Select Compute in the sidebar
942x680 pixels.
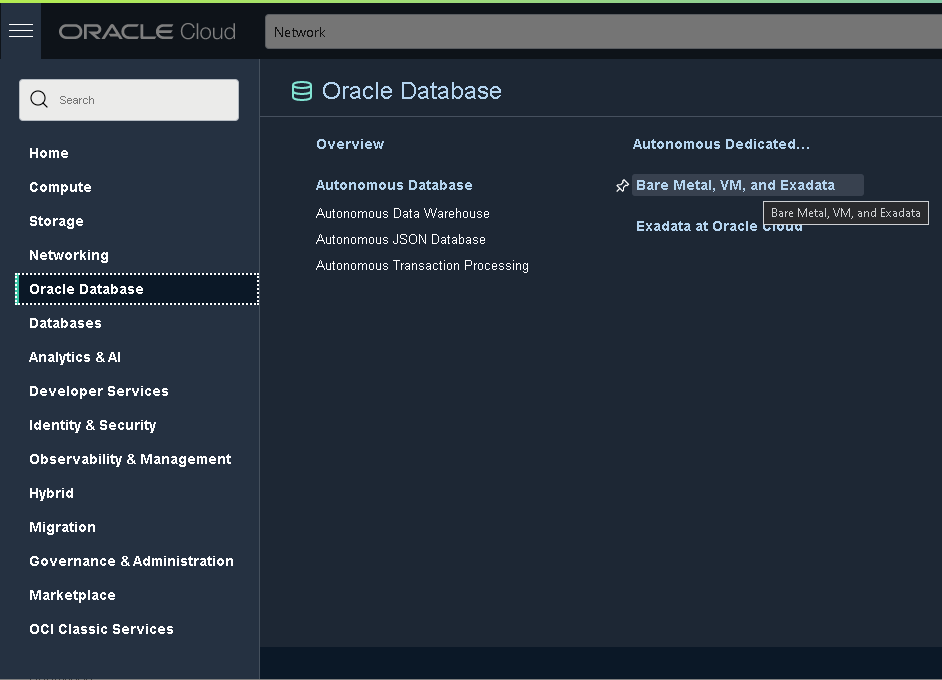[60, 187]
